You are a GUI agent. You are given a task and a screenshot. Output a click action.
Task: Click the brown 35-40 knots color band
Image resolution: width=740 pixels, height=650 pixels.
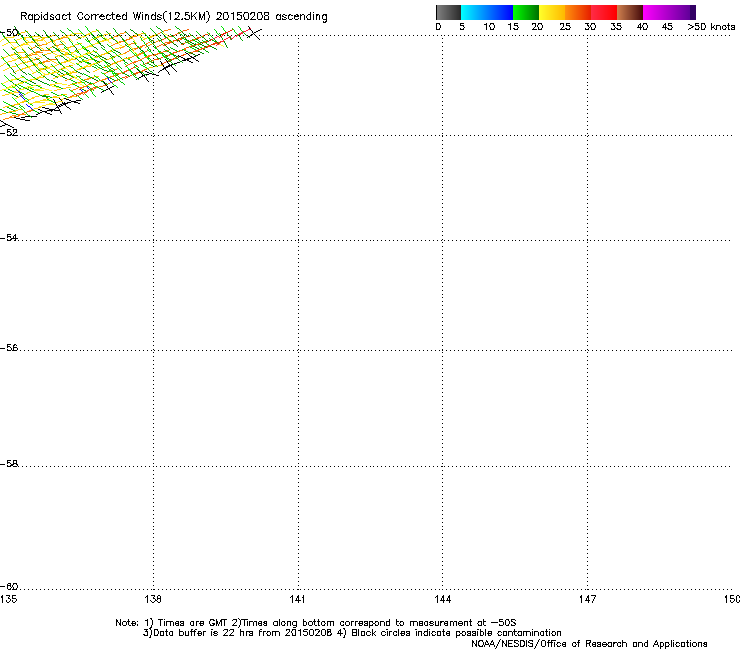tap(630, 12)
